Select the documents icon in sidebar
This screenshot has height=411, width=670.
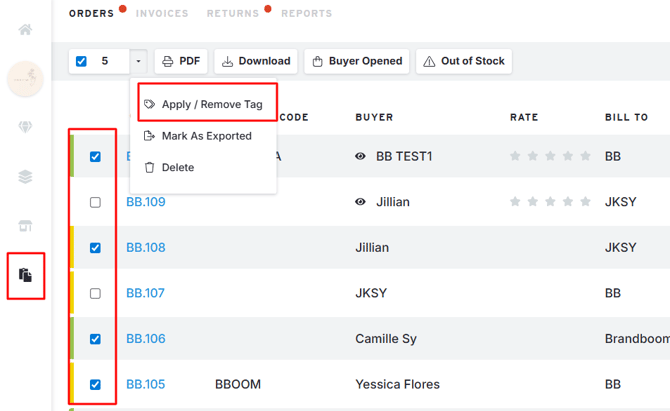click(25, 275)
